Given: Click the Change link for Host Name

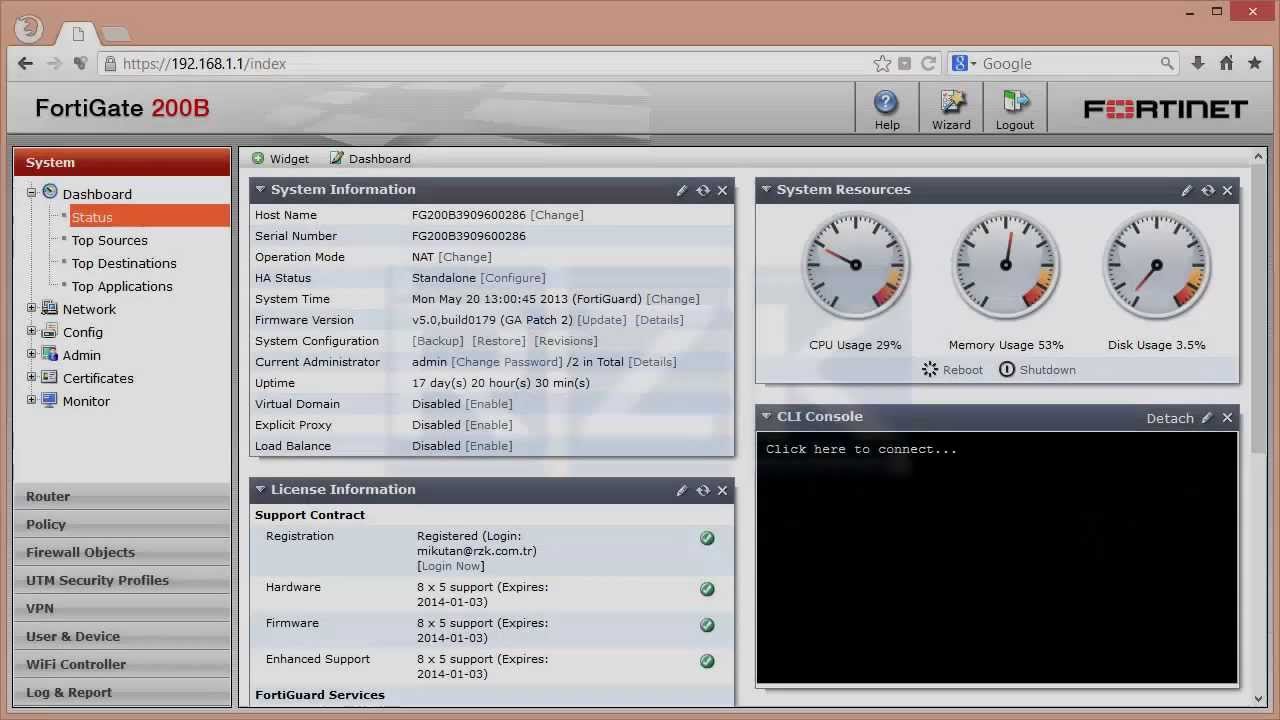Looking at the screenshot, I should pos(557,215).
